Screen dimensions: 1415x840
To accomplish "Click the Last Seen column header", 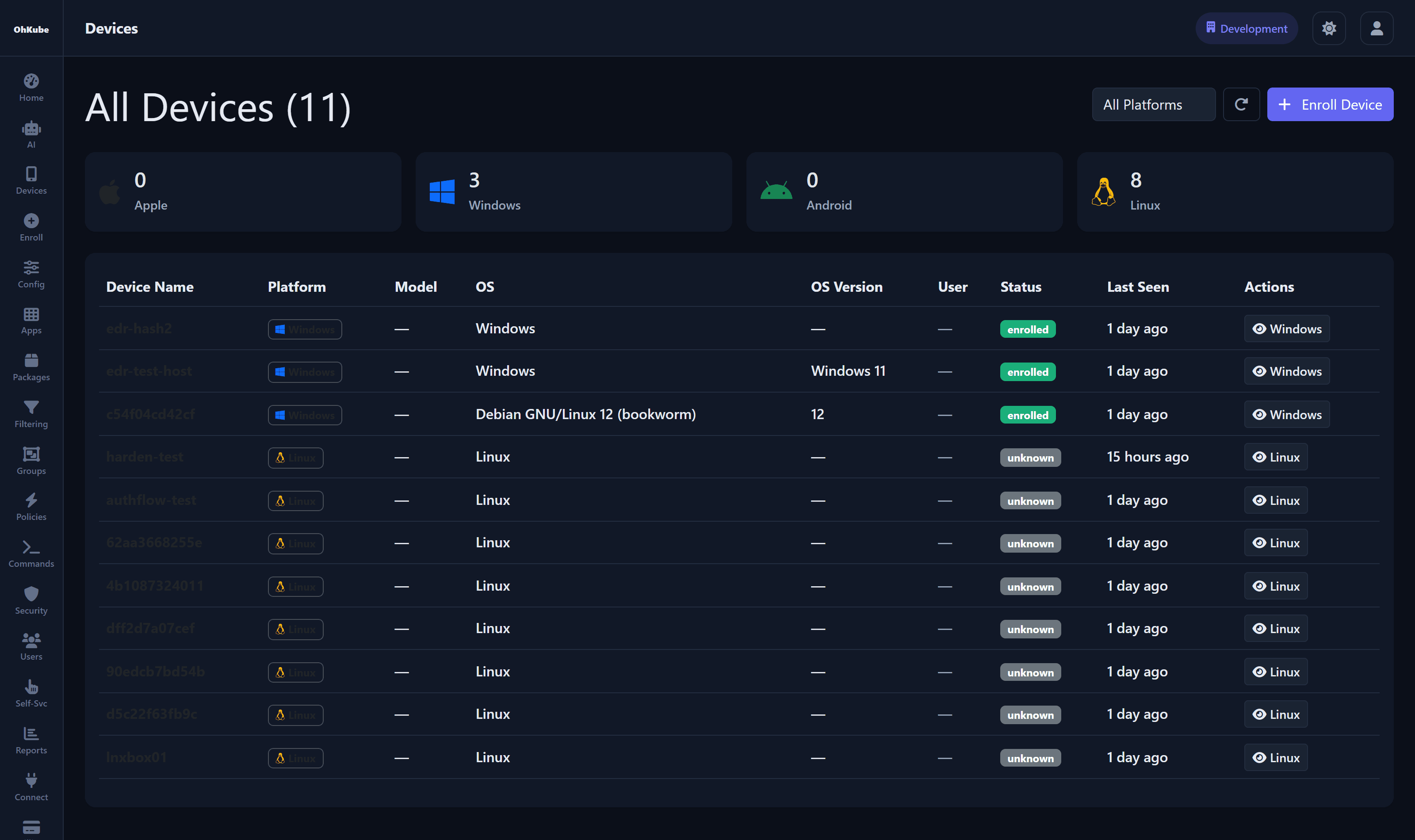I will pos(1138,287).
